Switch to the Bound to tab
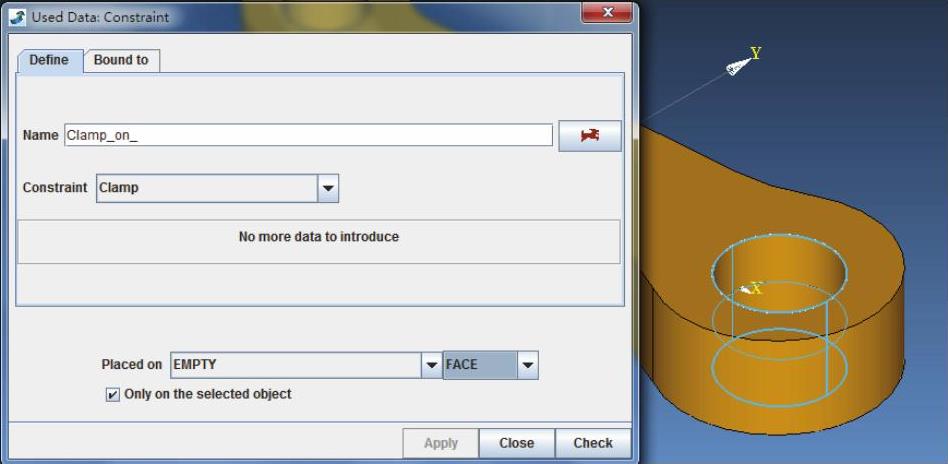 (x=121, y=61)
